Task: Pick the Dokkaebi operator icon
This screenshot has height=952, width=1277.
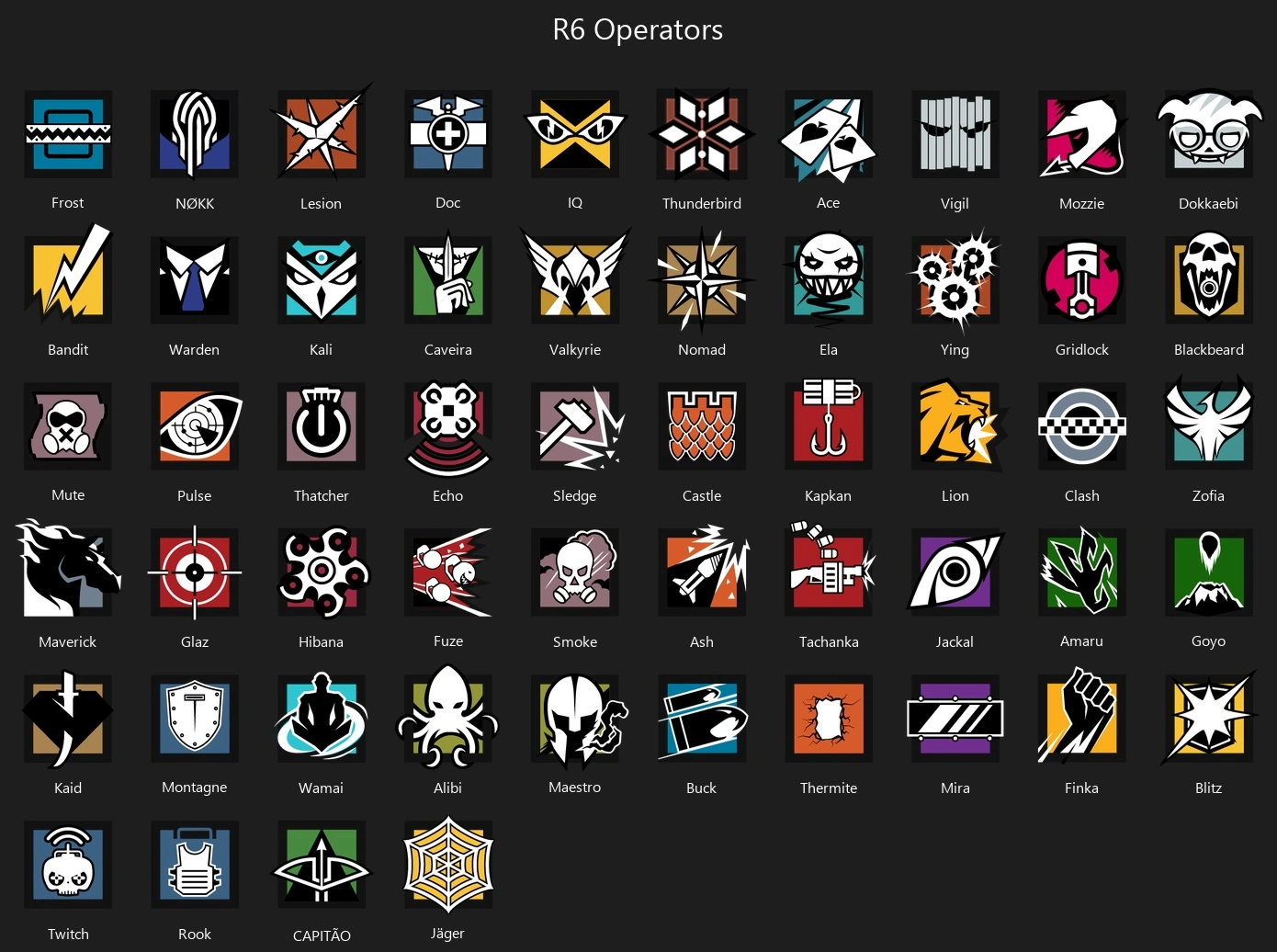Action: tap(1208, 134)
